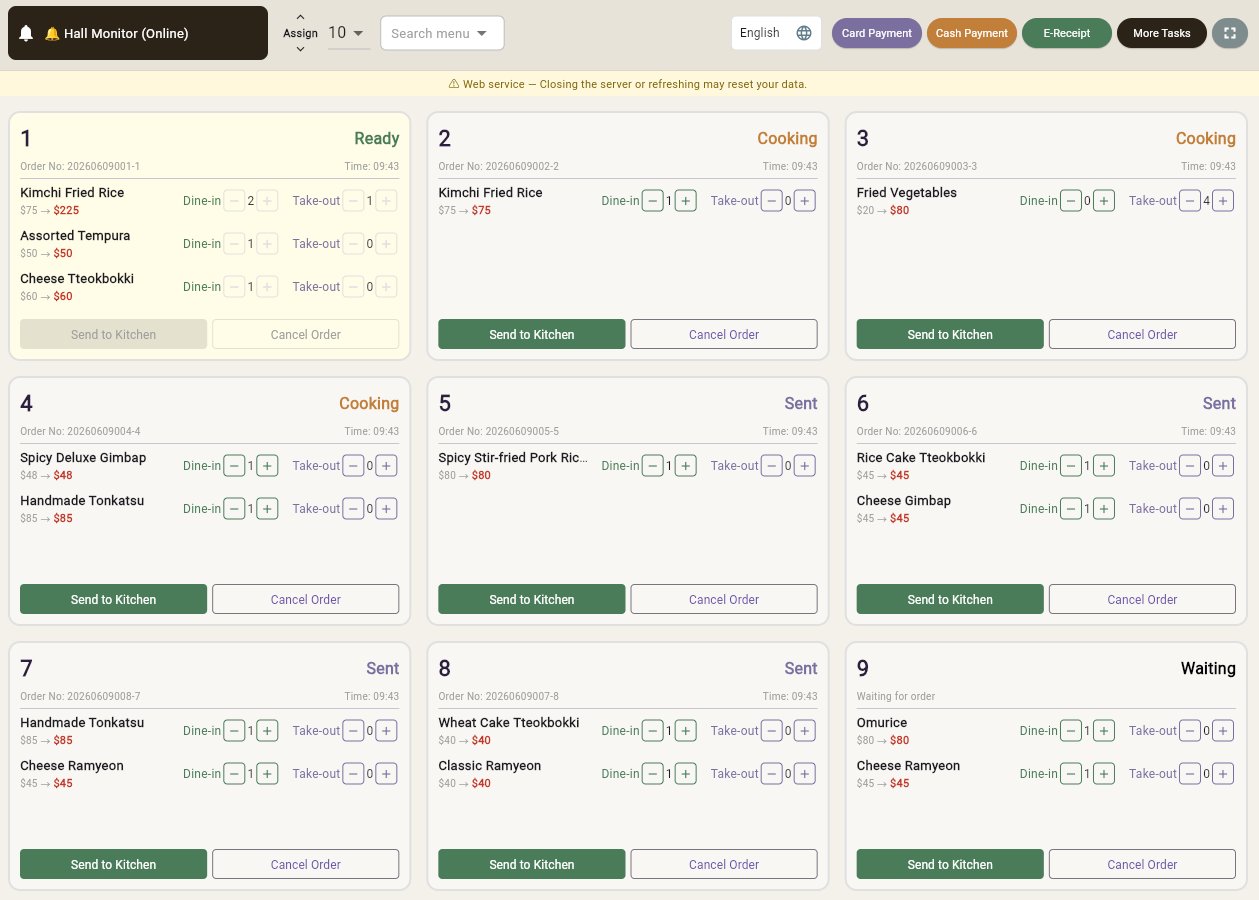Toggle fullscreen with the expand icon
This screenshot has height=900, width=1259.
[x=1230, y=33]
